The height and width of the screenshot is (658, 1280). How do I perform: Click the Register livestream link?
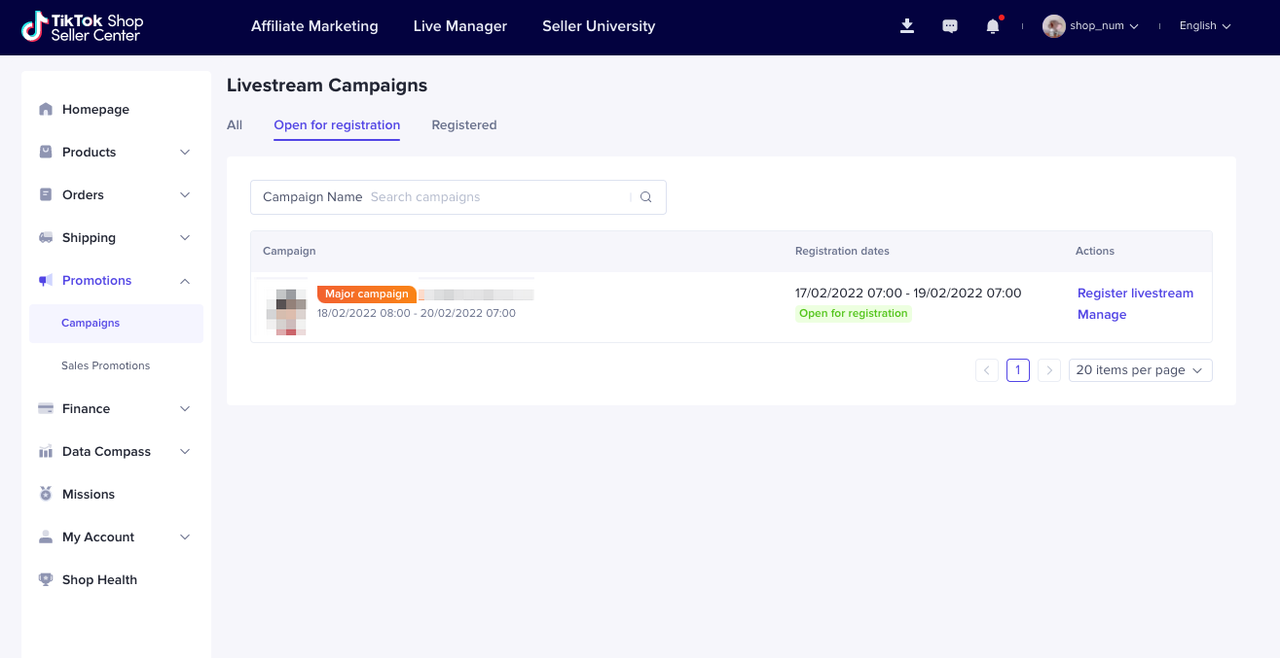pos(1135,293)
